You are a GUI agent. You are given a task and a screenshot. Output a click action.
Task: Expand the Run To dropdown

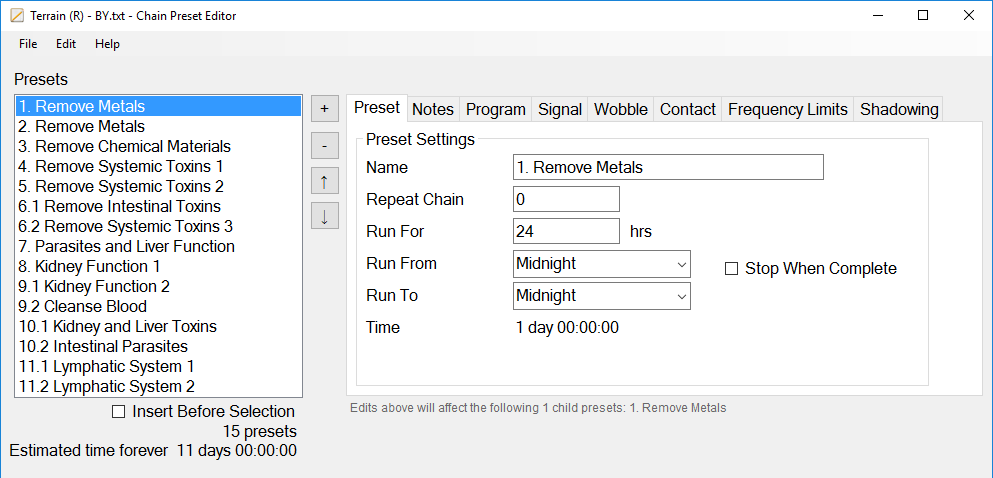(x=601, y=296)
